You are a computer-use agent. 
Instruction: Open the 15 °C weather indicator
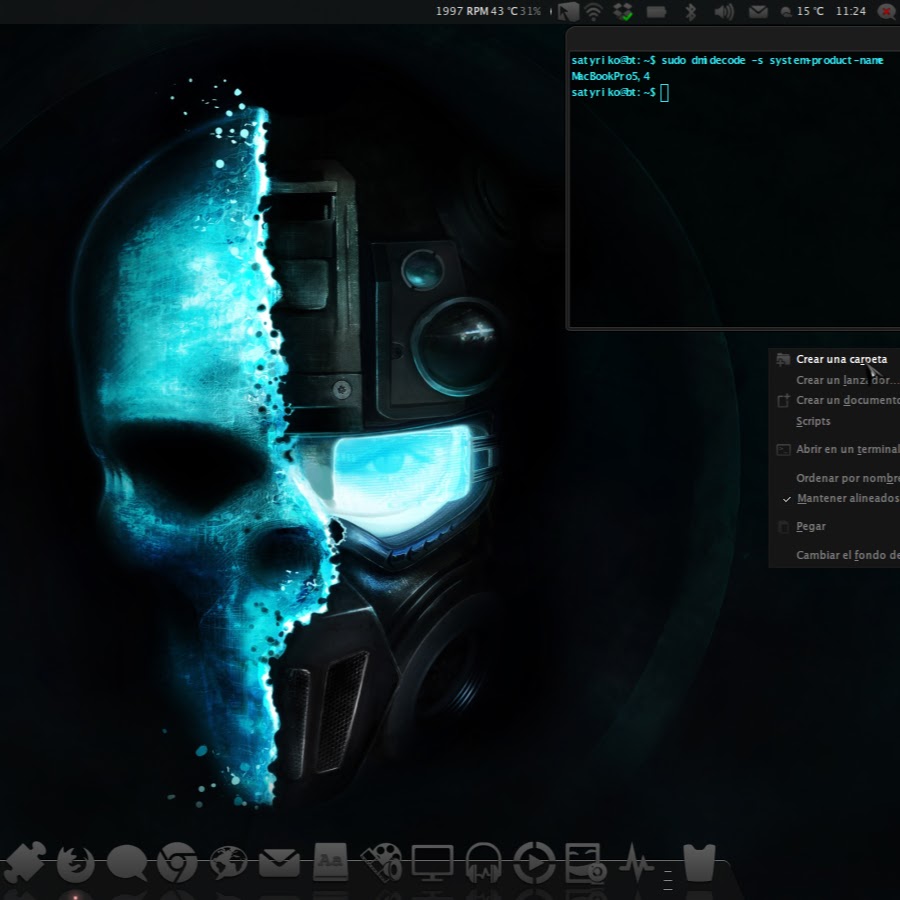point(802,11)
